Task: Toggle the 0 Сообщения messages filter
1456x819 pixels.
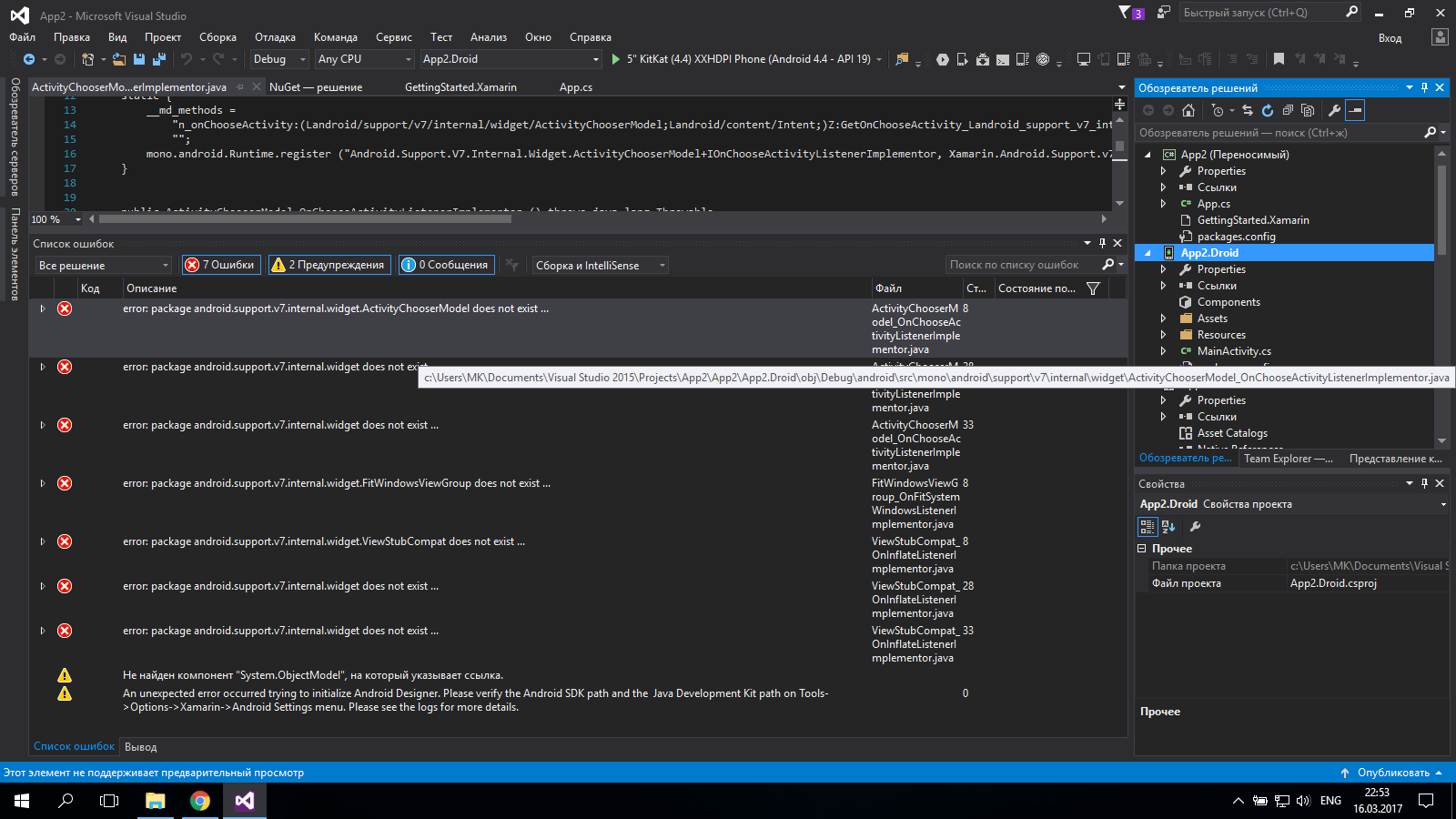Action: click(446, 265)
